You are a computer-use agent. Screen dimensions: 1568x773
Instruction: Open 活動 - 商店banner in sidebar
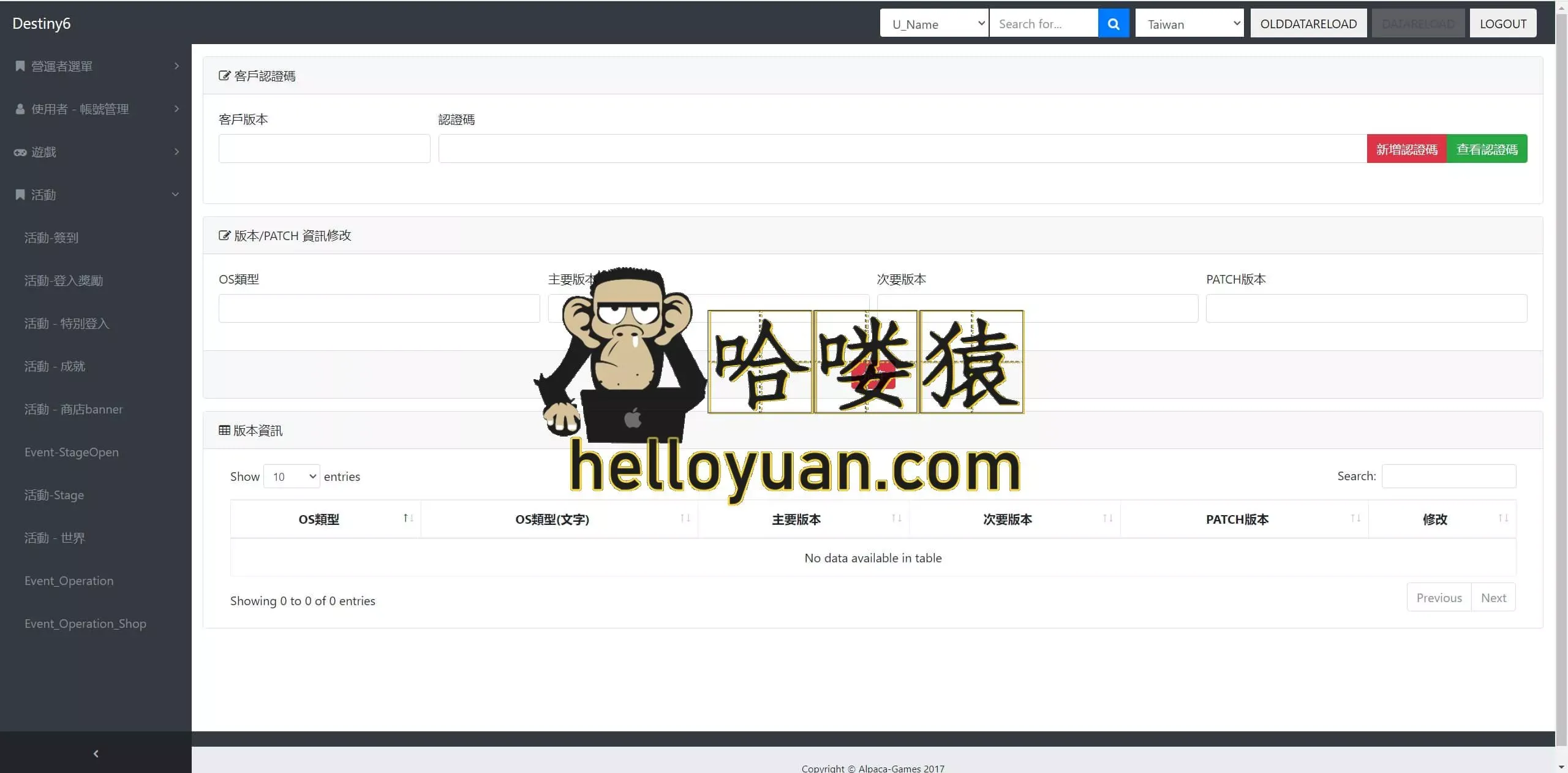73,409
